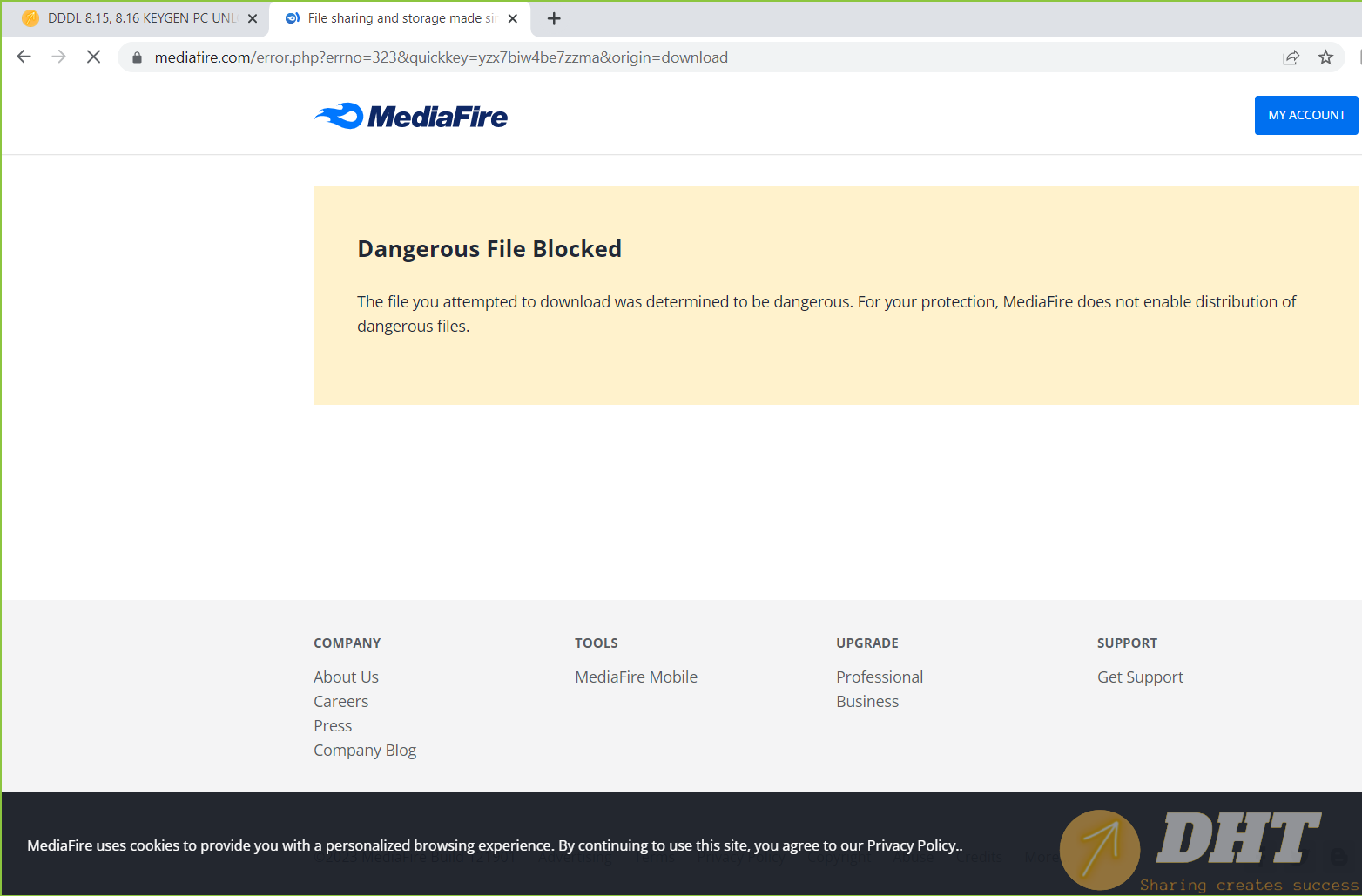The image size is (1362, 896).
Task: Click the browser back arrow
Action: (24, 57)
